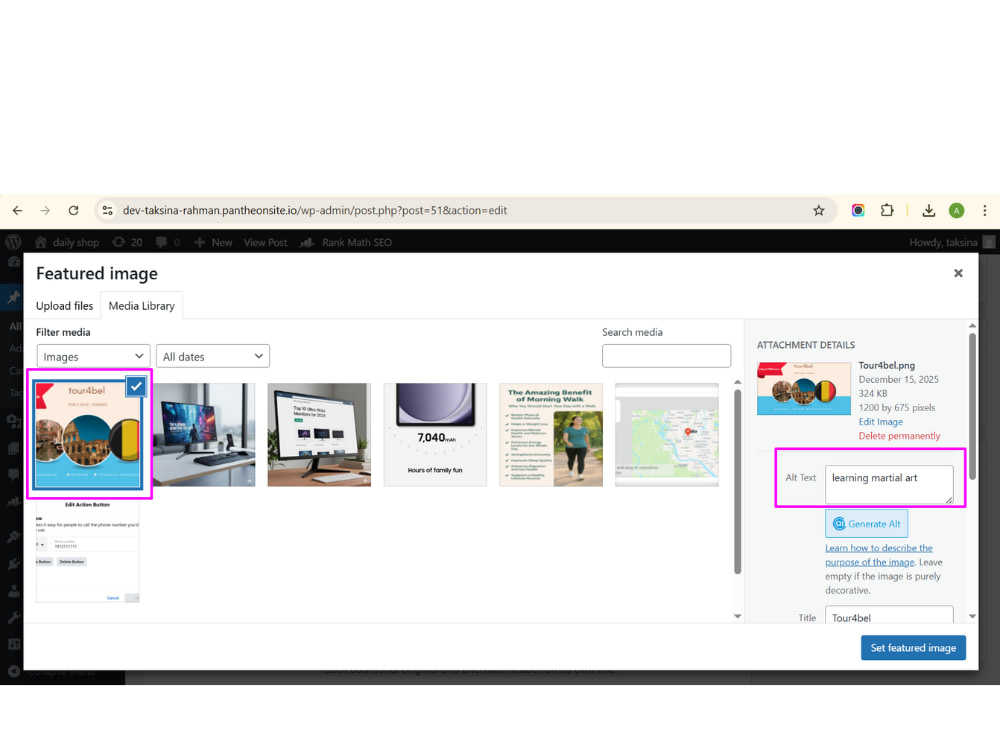Viewport: 1000px width, 750px height.
Task: Open the All dates filter dropdown
Action: (213, 357)
